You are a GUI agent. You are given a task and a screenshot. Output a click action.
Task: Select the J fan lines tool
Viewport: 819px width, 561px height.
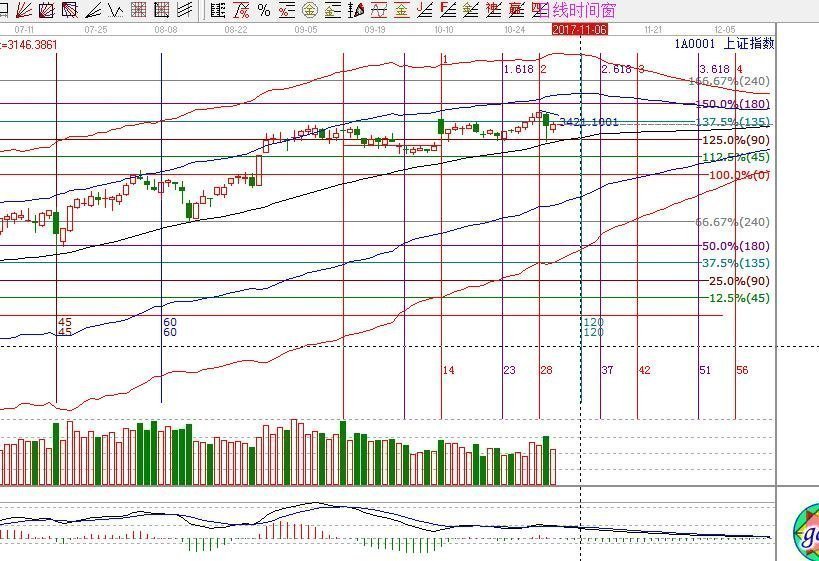tap(425, 10)
